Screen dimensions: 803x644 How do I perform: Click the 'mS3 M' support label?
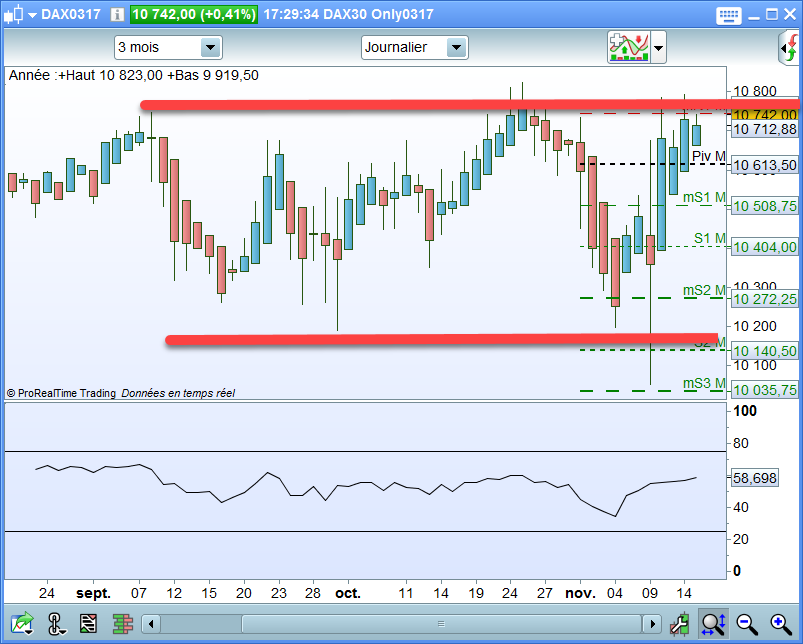click(704, 383)
